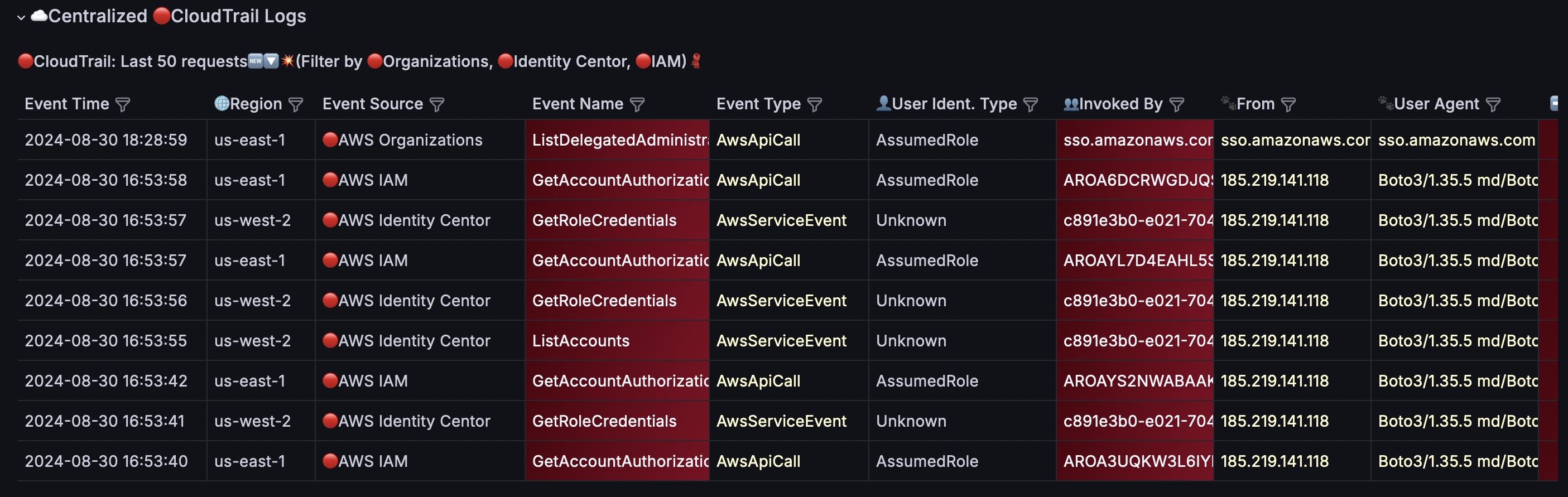Open the CloudTrail: Last 50 requests panel title
The width and height of the screenshot is (1568, 497).
[x=360, y=61]
